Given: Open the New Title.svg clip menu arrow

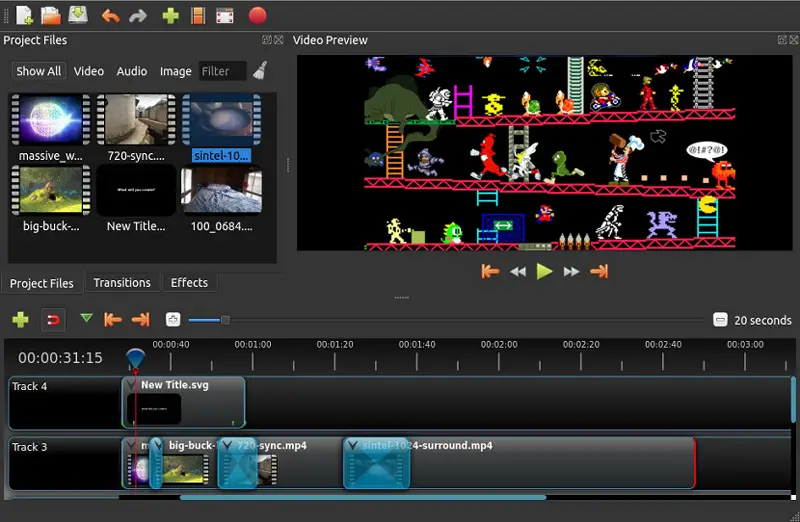Looking at the screenshot, I should tap(132, 385).
